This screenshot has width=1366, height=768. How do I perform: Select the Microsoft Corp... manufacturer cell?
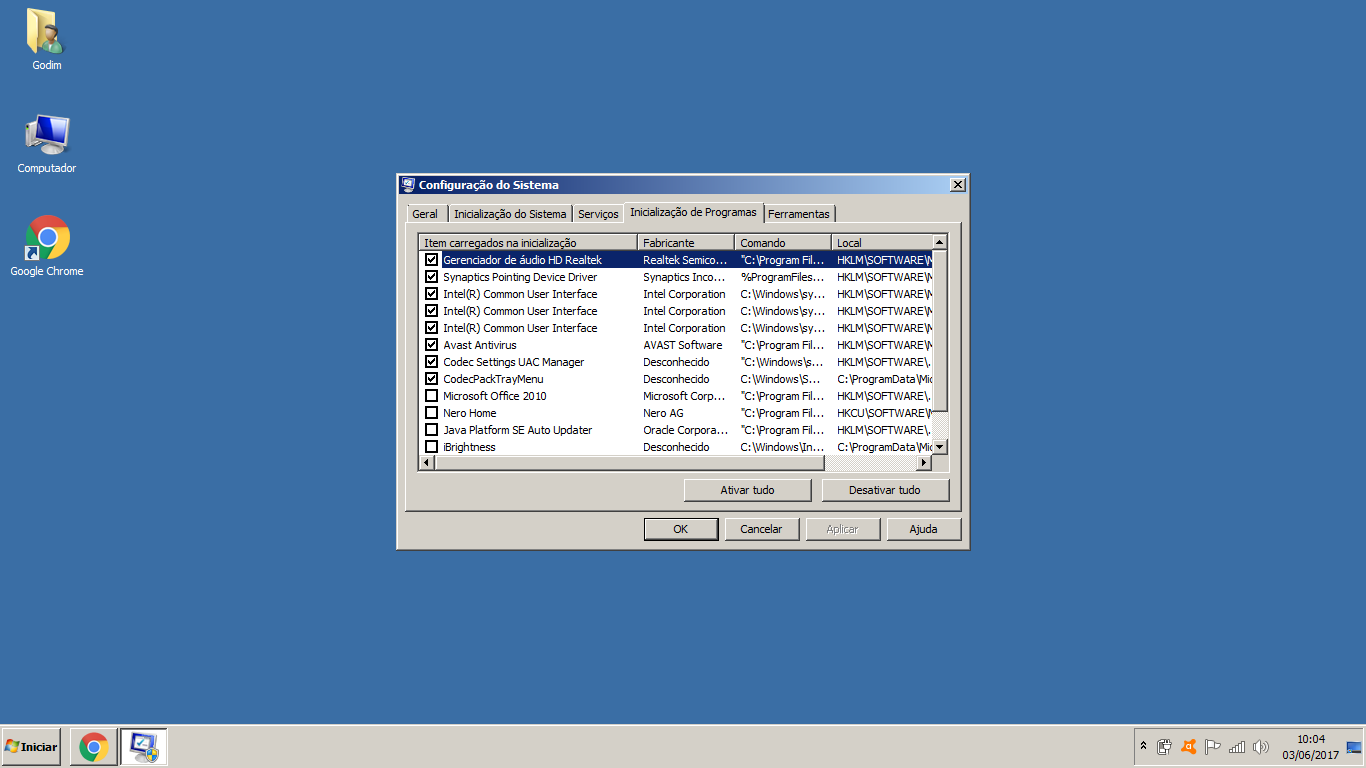685,396
